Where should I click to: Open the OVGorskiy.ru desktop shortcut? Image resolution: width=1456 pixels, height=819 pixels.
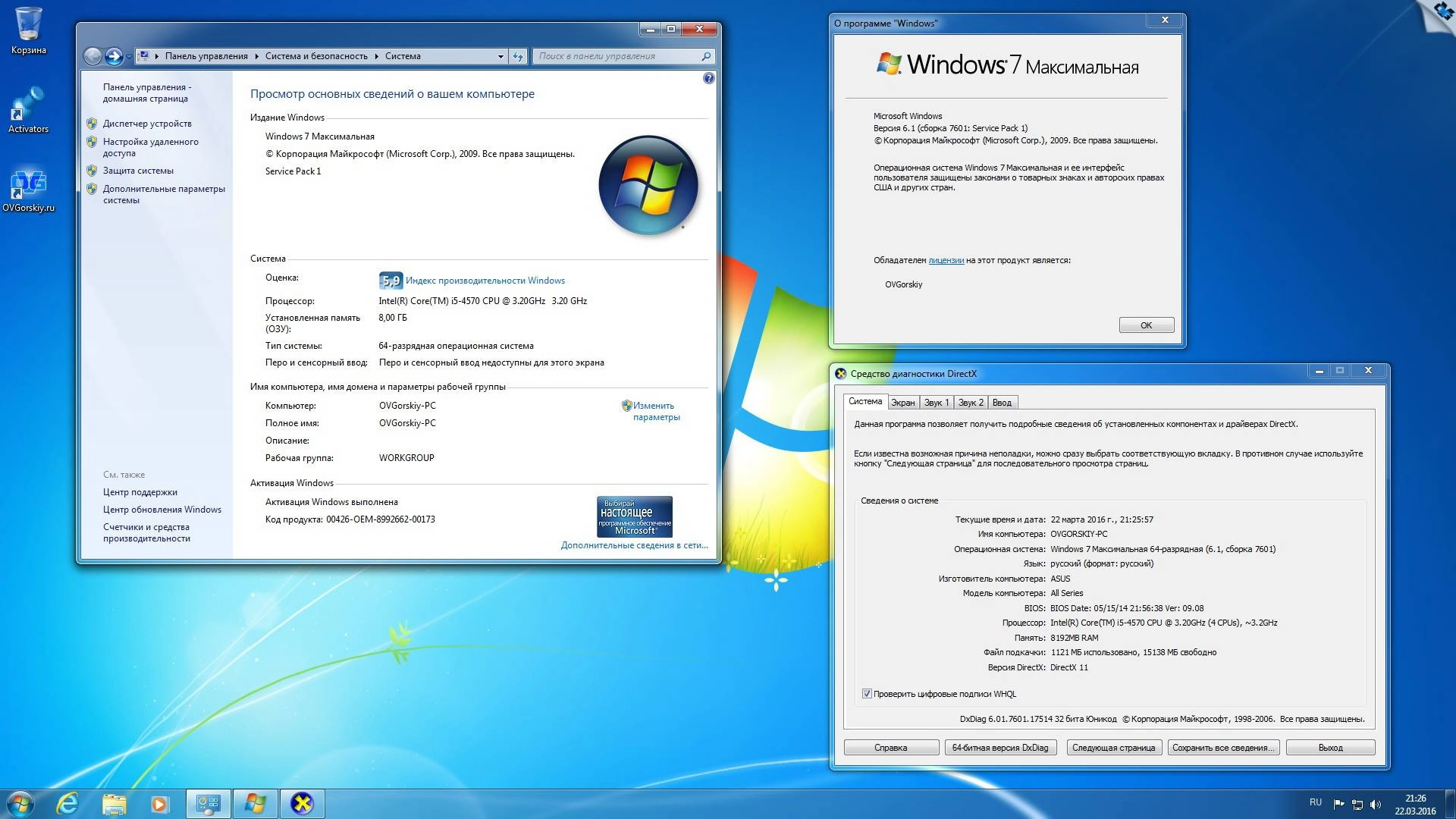coord(28,190)
